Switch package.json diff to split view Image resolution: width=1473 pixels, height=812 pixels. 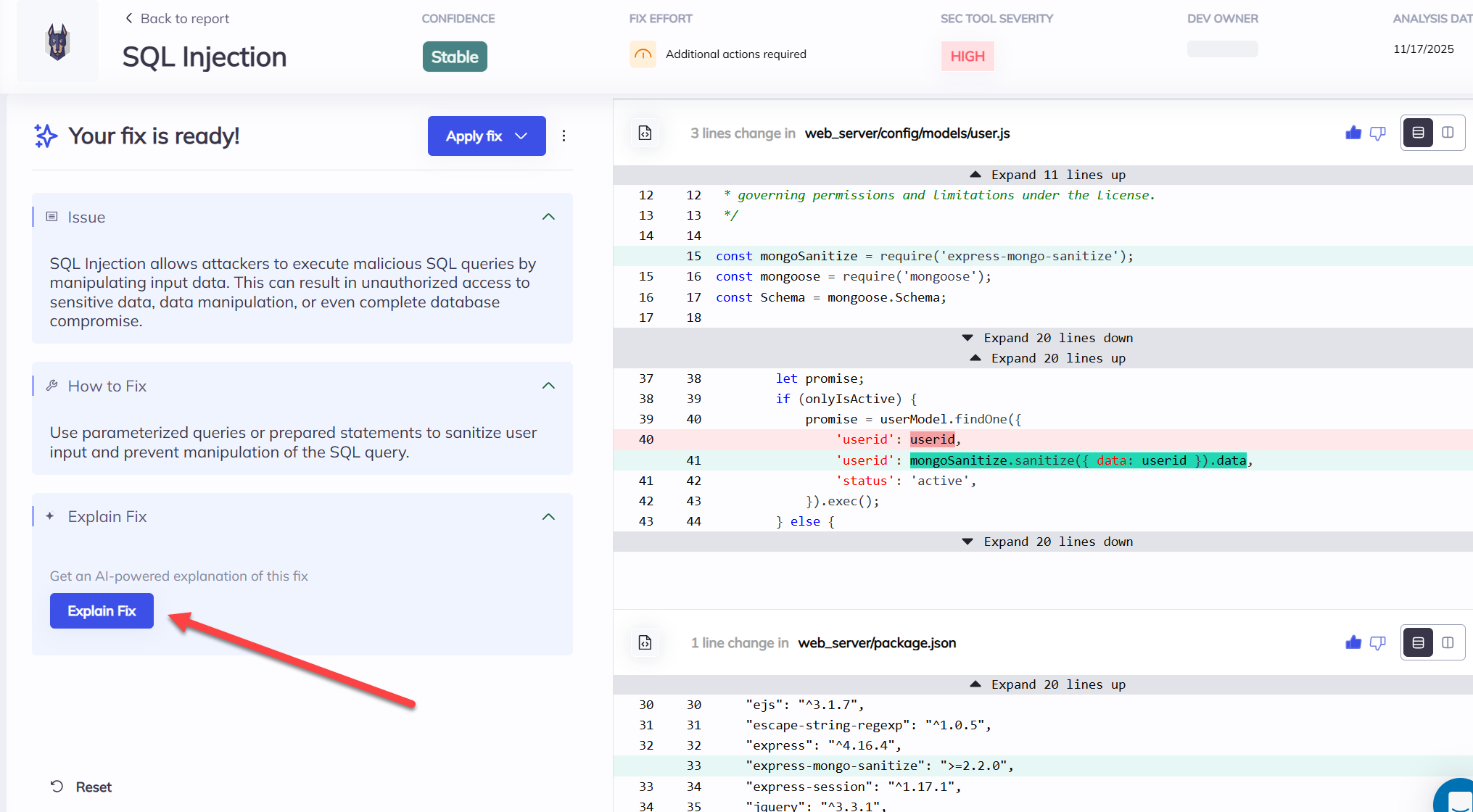click(1448, 642)
